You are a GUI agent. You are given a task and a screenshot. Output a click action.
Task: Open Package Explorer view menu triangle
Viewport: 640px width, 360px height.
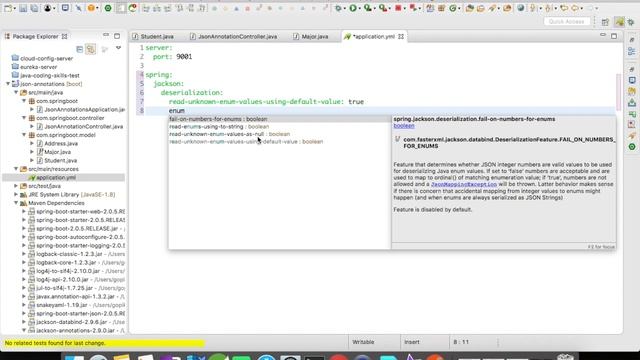click(118, 49)
